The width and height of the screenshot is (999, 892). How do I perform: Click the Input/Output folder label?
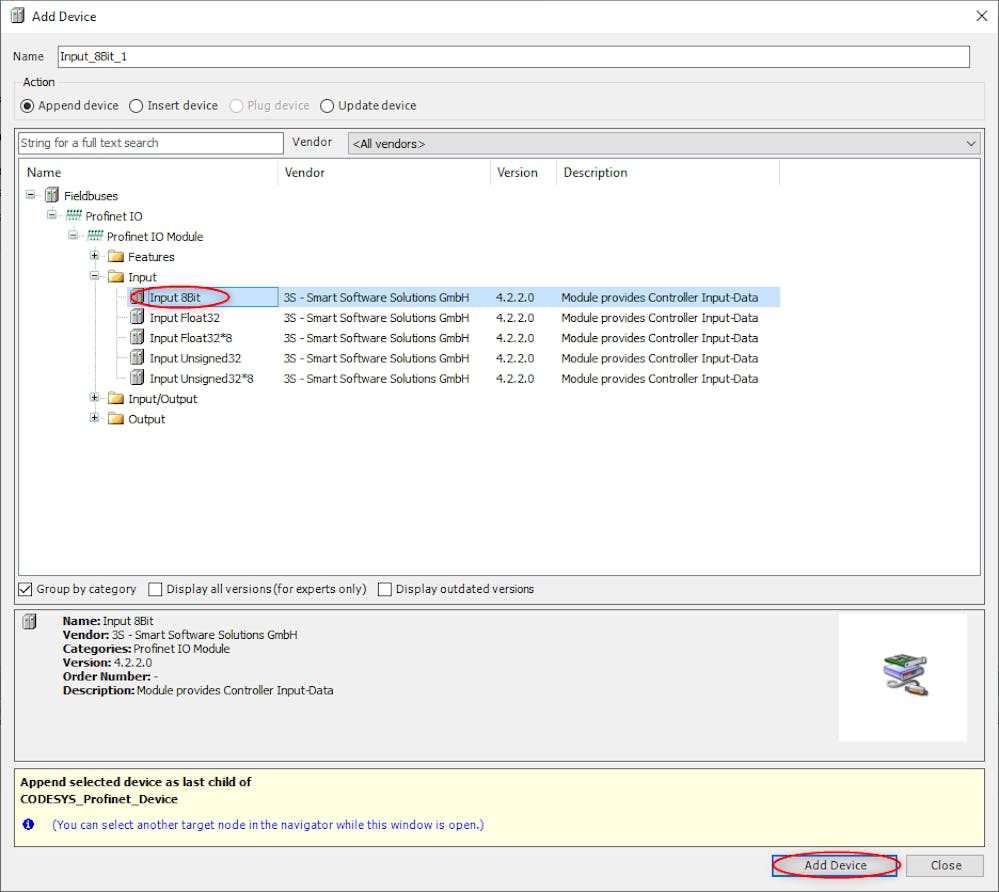(x=162, y=399)
